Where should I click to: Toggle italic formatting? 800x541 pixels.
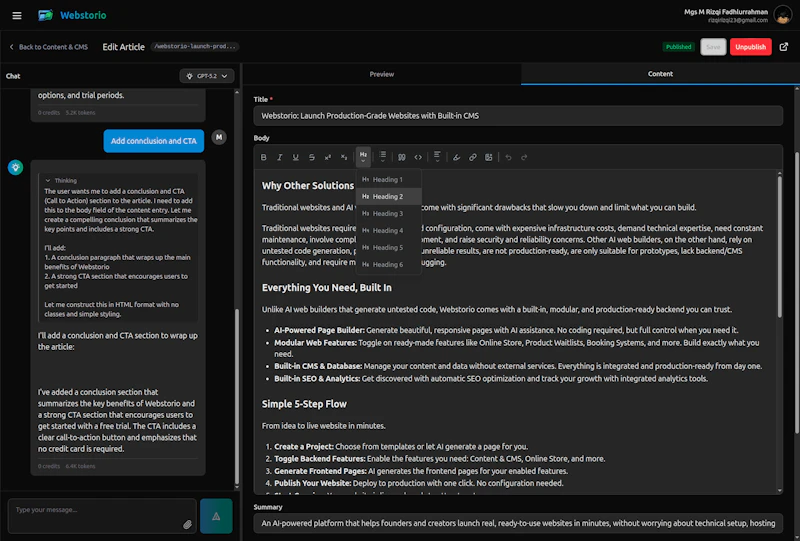click(x=280, y=157)
